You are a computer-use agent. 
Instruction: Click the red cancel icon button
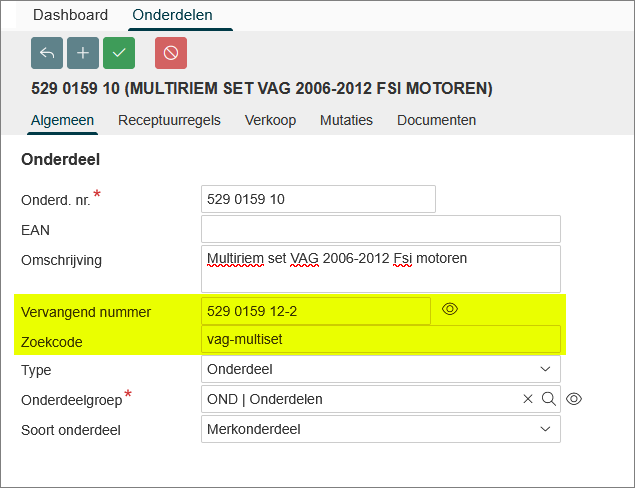(x=171, y=53)
